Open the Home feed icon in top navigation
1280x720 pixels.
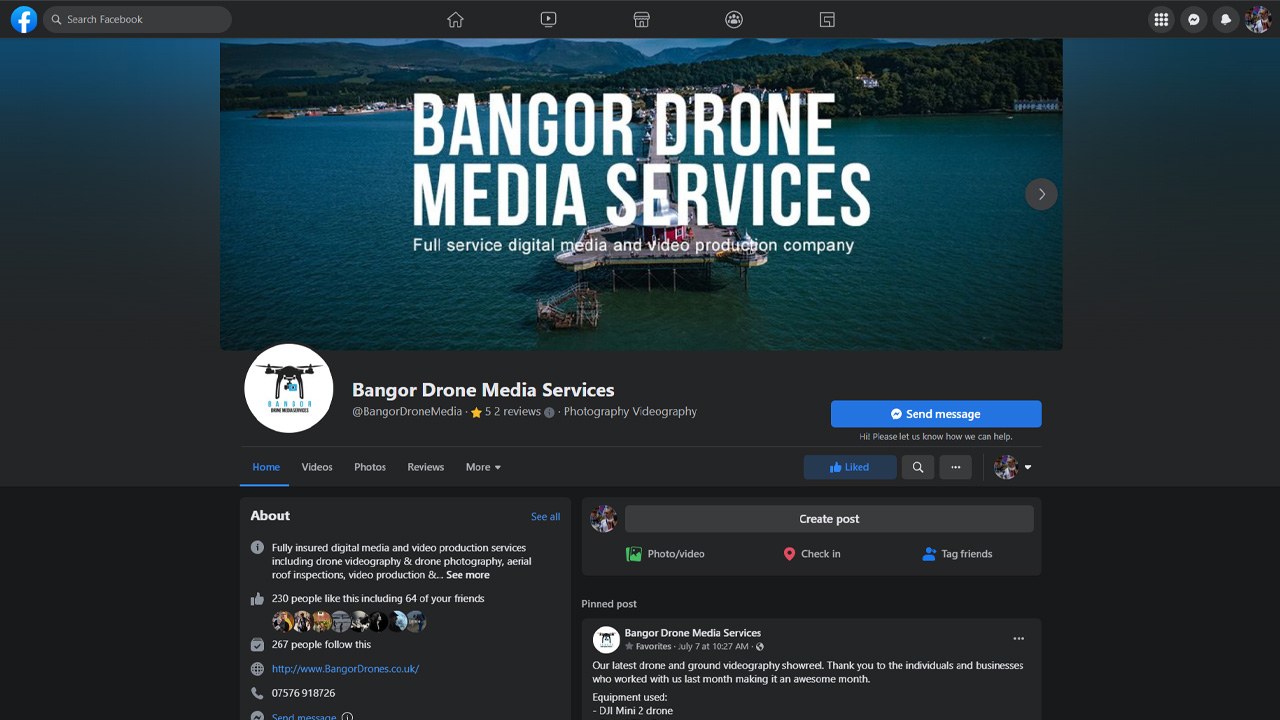(x=455, y=19)
